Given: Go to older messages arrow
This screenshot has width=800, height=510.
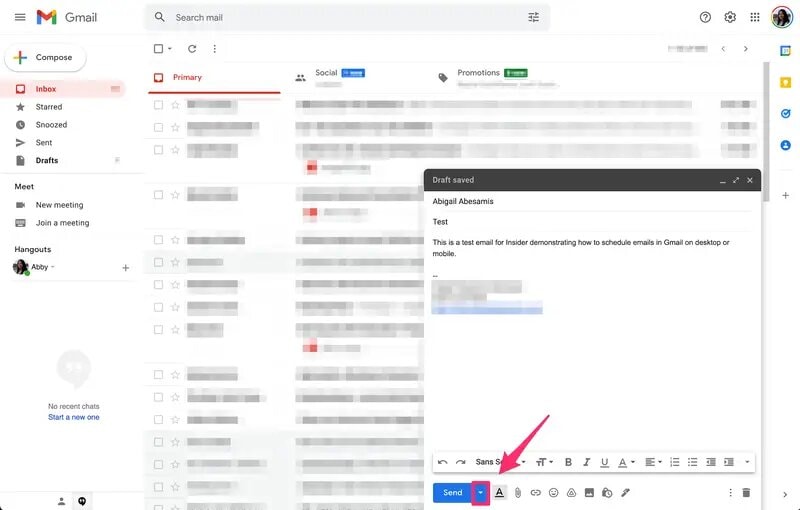Looking at the screenshot, I should (745, 48).
